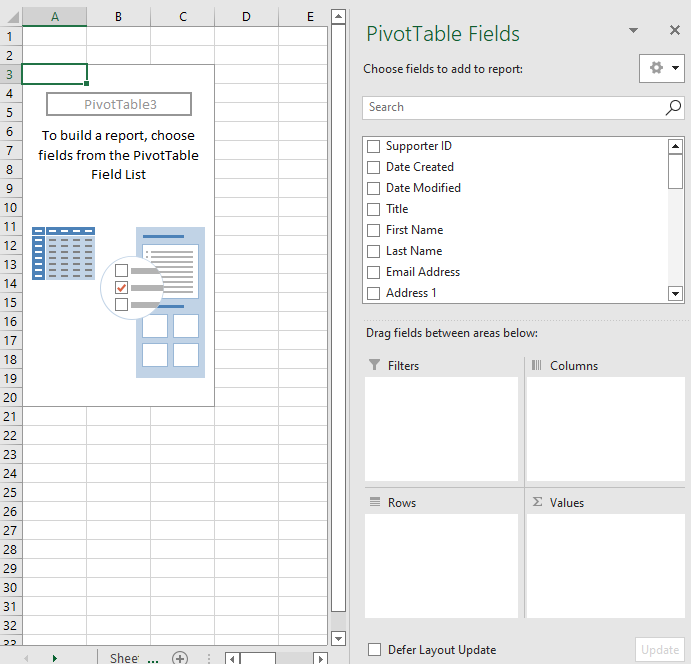Toggle Defer Layout Update checkbox
Viewport: 691px width, 664px height.
pos(374,650)
